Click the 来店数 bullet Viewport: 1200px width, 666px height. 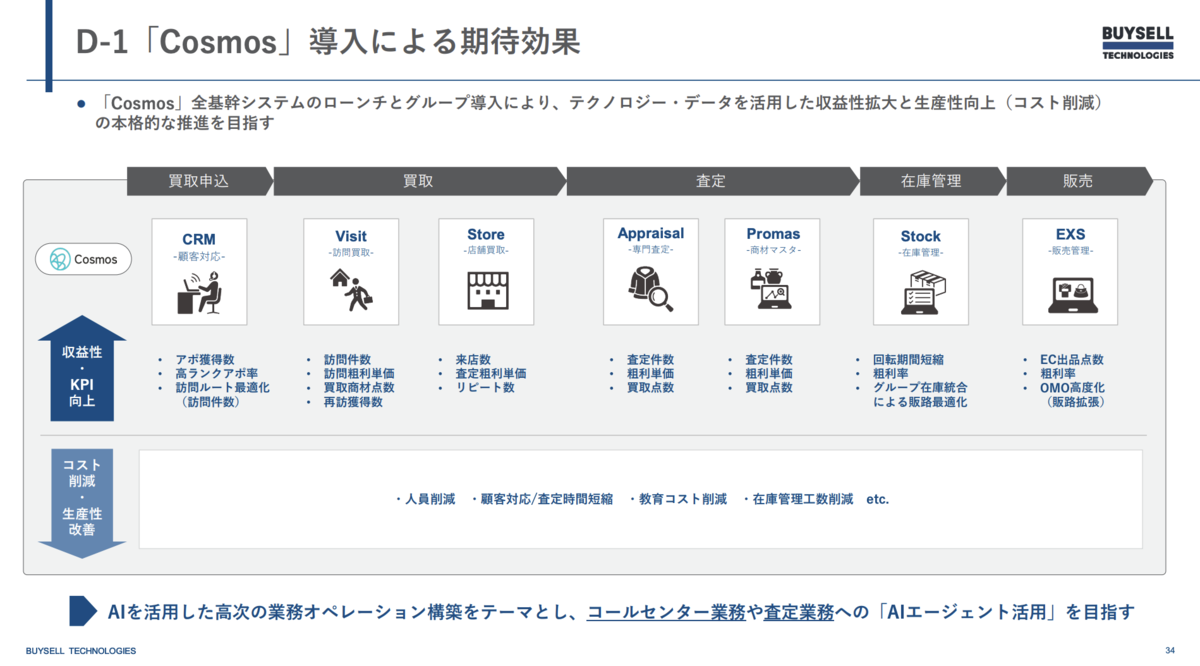pos(474,360)
